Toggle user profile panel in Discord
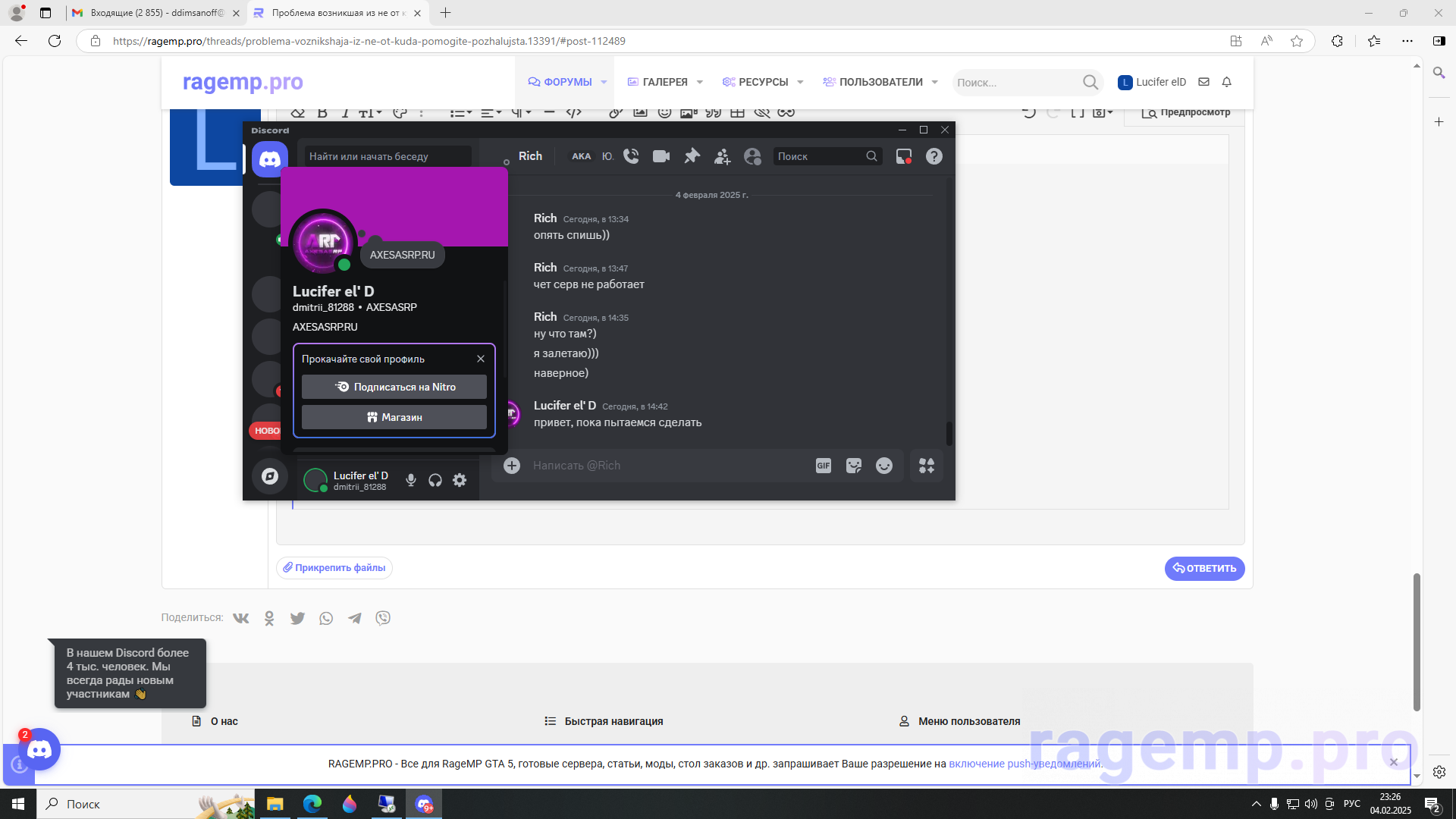This screenshot has width=1456, height=819. click(752, 156)
